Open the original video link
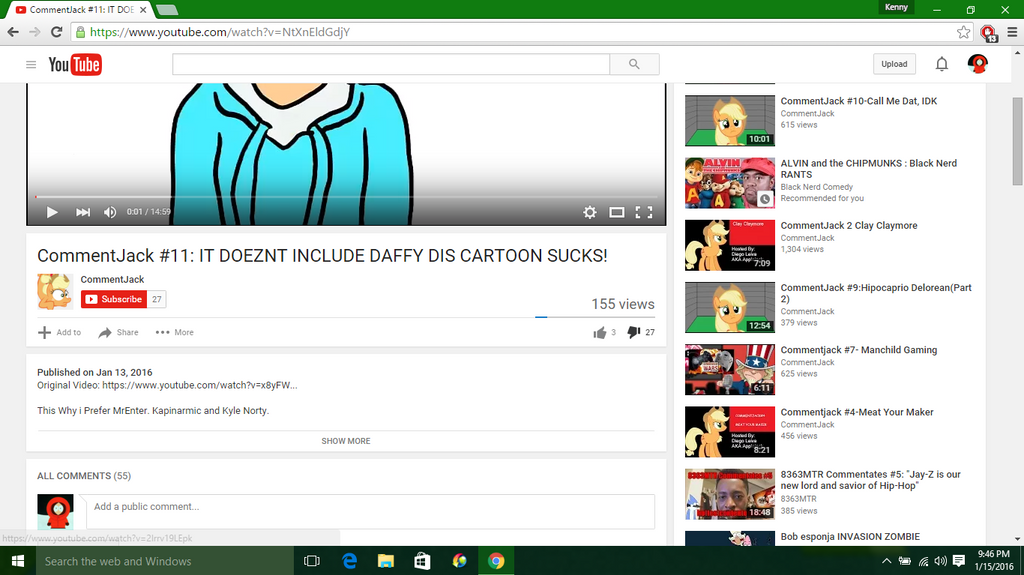This screenshot has width=1024, height=575. 200,386
